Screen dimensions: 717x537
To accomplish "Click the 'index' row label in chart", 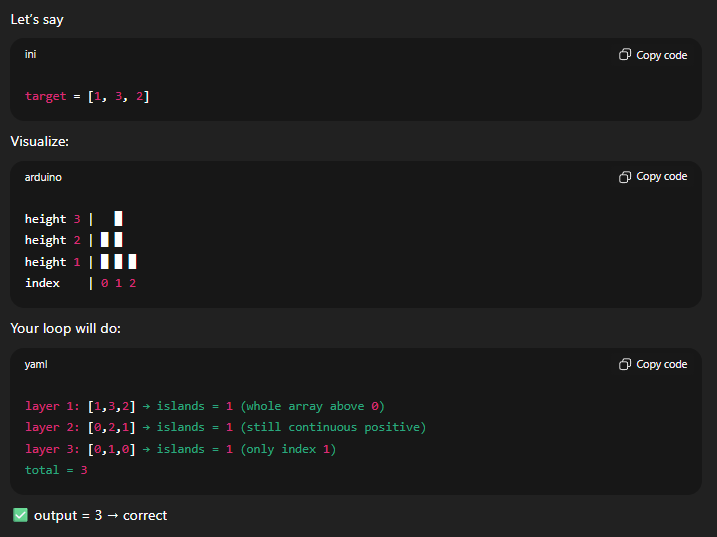I will point(43,283).
